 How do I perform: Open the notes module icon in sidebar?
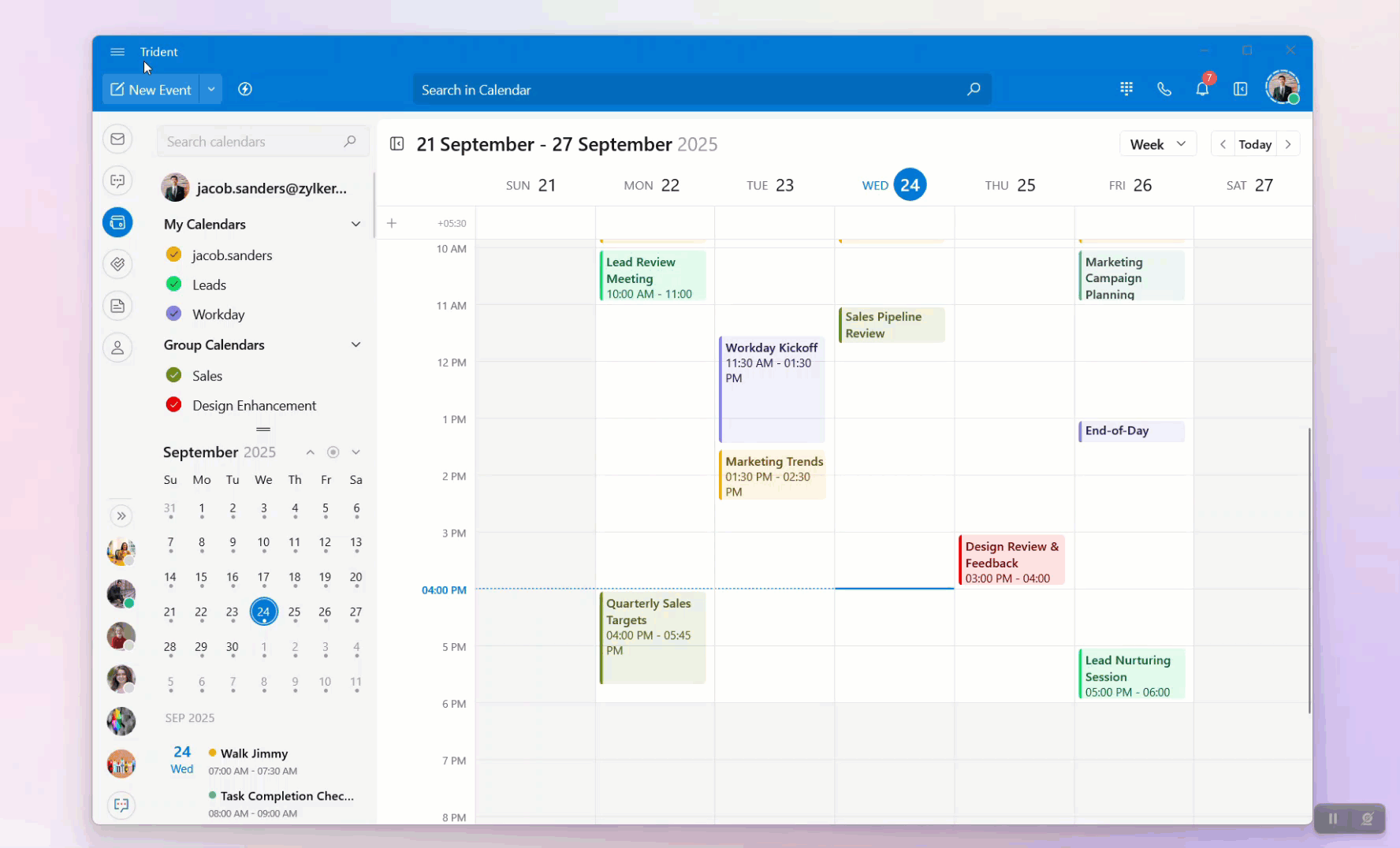(x=117, y=306)
